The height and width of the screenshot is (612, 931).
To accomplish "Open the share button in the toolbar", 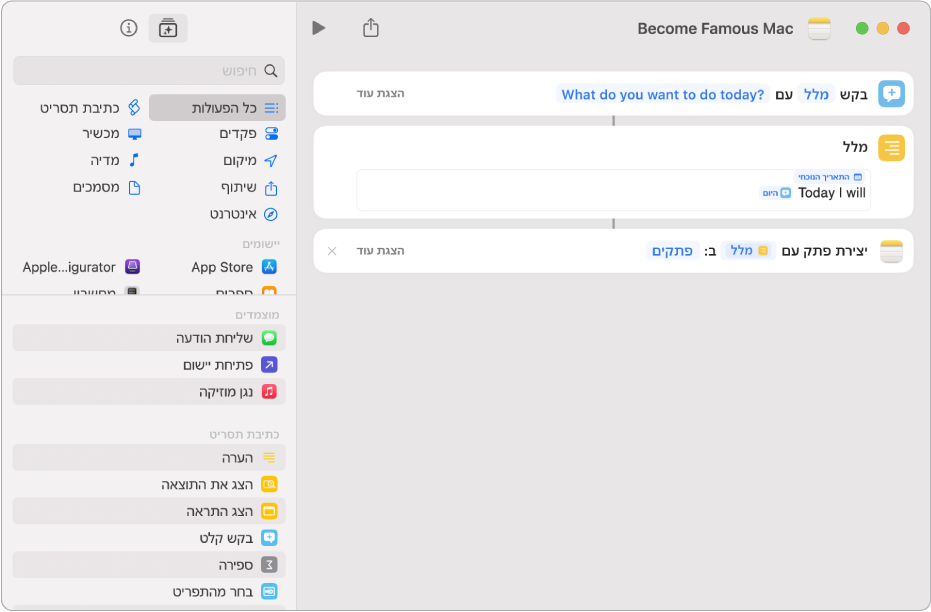I will point(370,27).
